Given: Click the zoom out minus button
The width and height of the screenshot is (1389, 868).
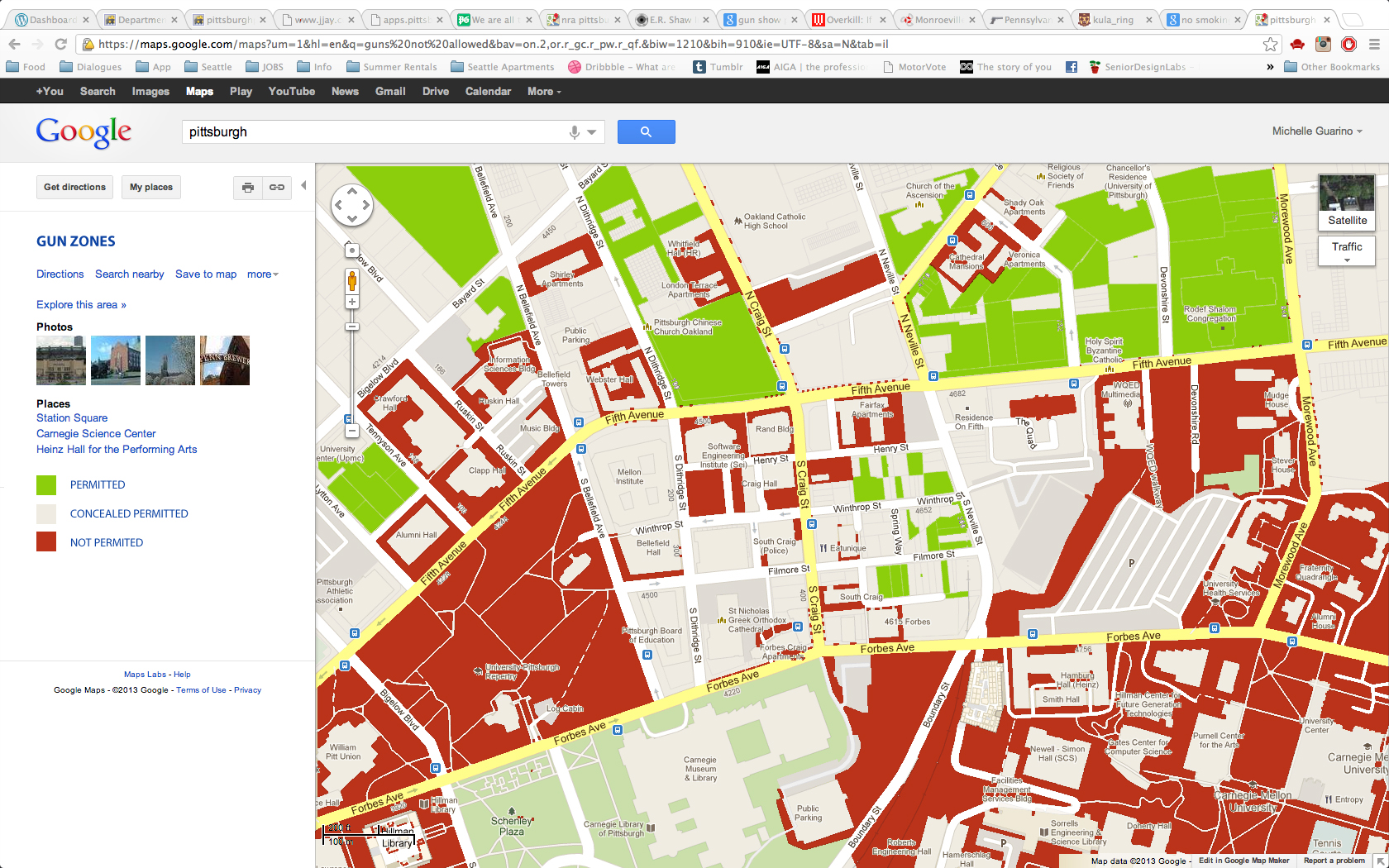Looking at the screenshot, I should [x=352, y=431].
